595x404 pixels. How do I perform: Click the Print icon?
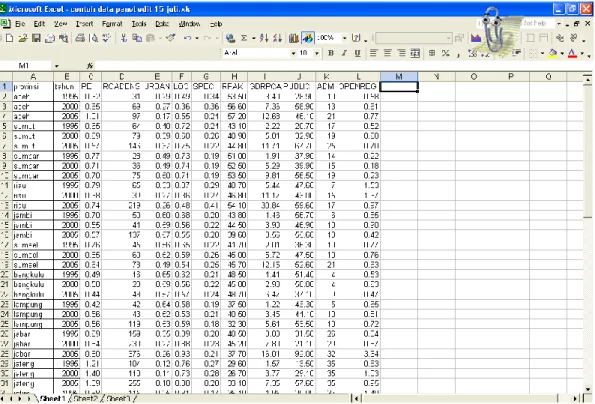tap(80, 38)
